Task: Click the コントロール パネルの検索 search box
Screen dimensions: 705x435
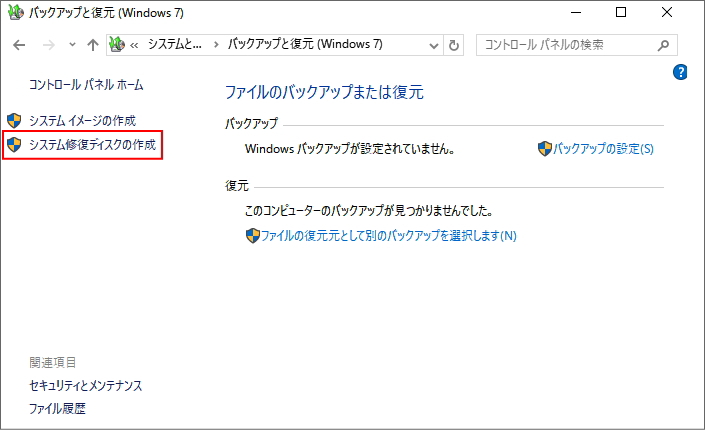Action: click(x=565, y=46)
